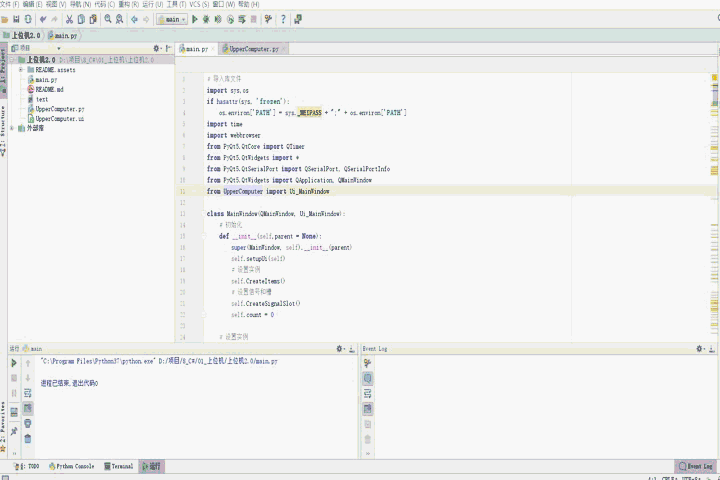The height and width of the screenshot is (480, 720).
Task: Click the Cut scissors icon
Action: pyautogui.click(x=68, y=19)
